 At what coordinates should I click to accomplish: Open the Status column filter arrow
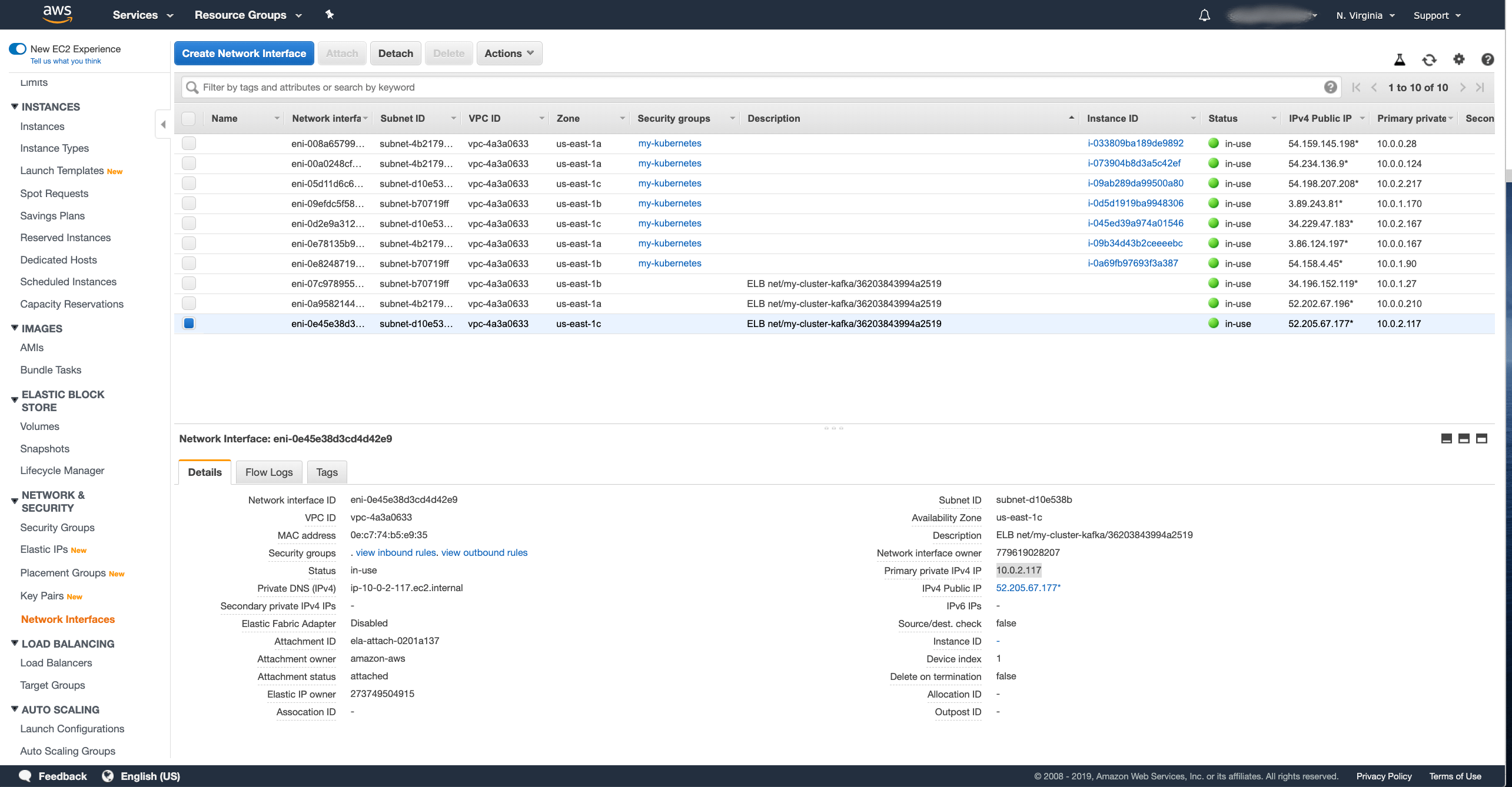point(1274,118)
